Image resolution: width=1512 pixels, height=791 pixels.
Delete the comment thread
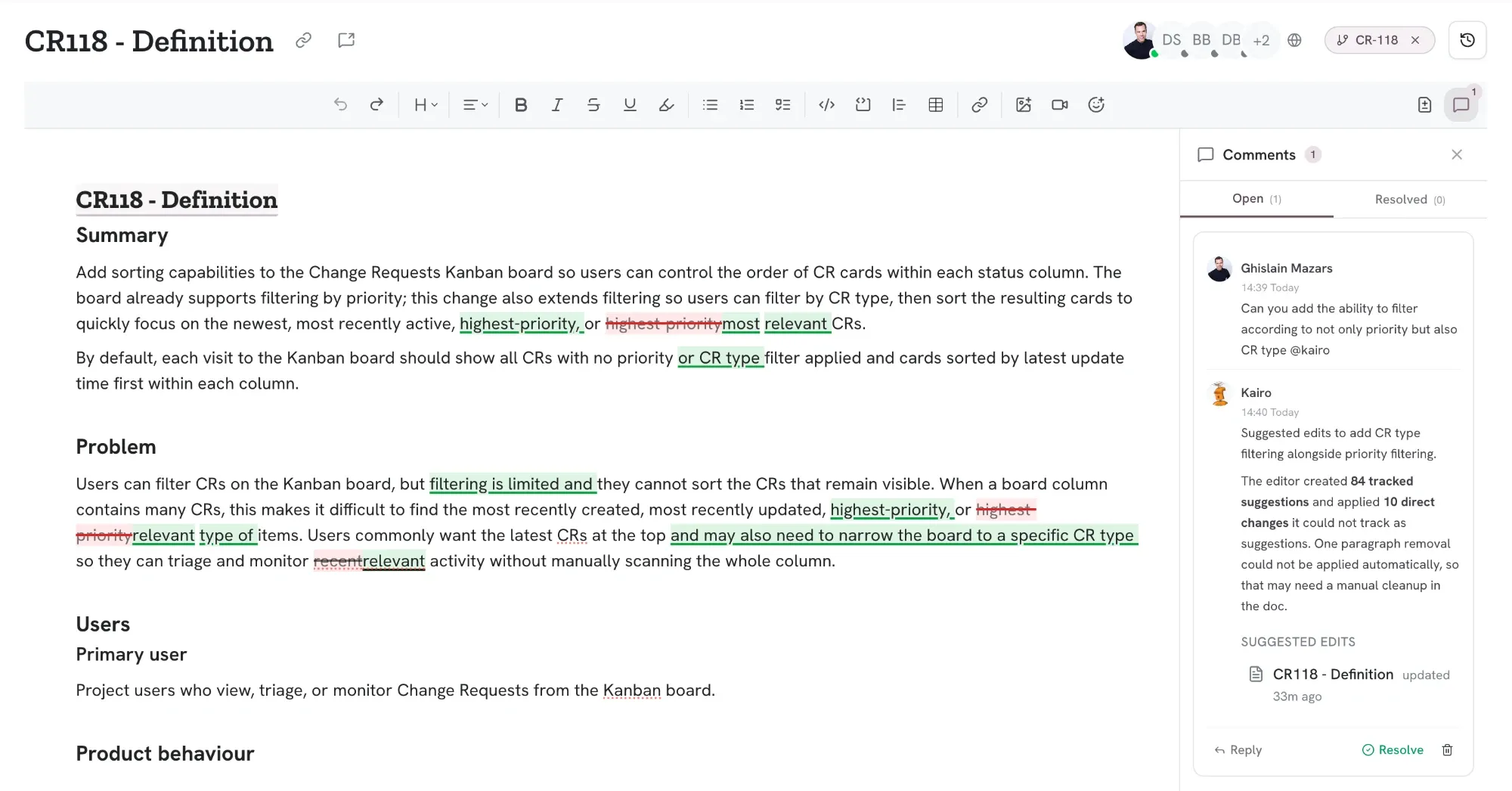[1447, 750]
